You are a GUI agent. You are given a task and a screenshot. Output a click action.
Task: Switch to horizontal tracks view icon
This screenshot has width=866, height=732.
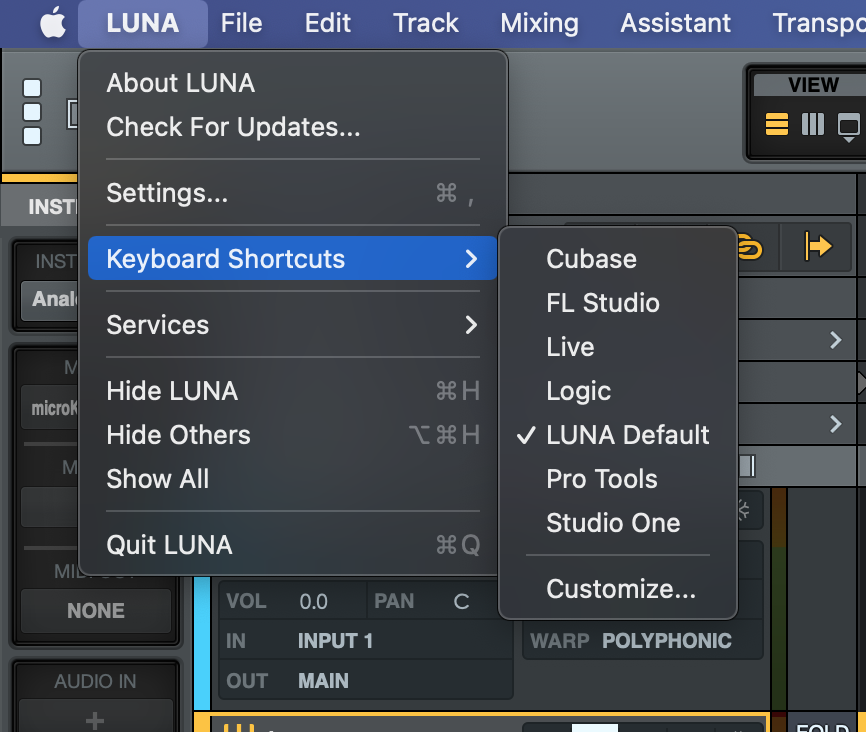click(777, 125)
